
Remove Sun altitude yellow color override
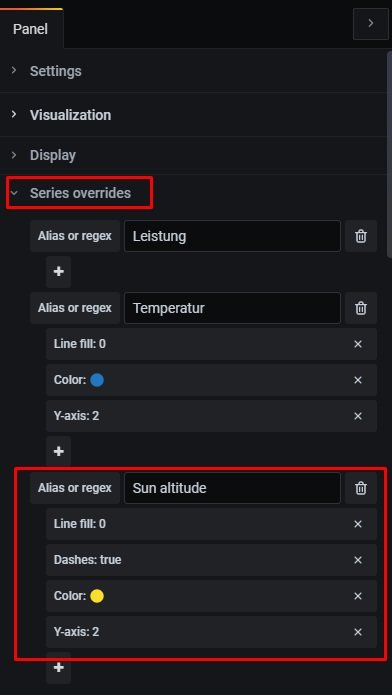coord(358,596)
